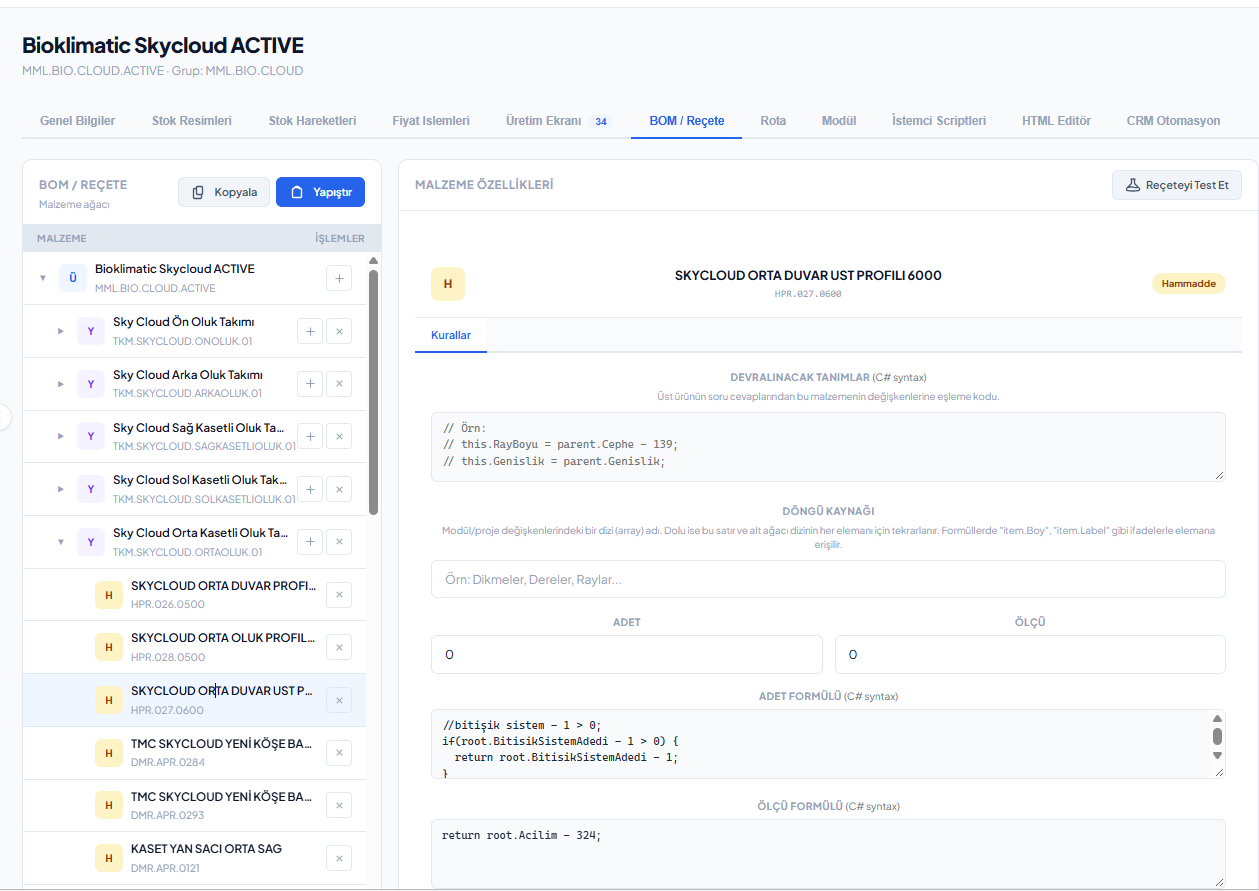Add item under Sky Cloud Sol Kasetli Oluk
This screenshot has width=1259, height=891.
310,489
